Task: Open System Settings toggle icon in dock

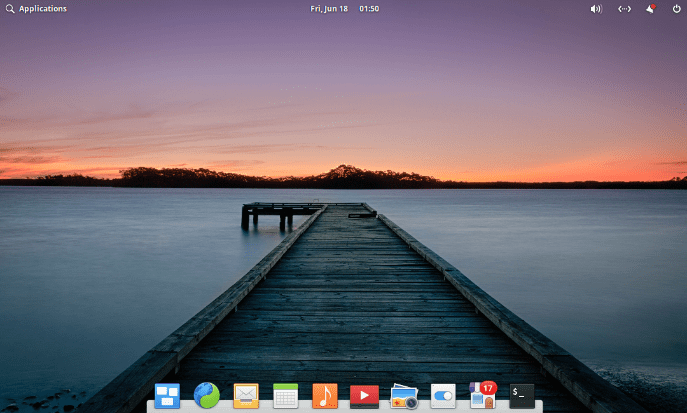Action: [443, 396]
